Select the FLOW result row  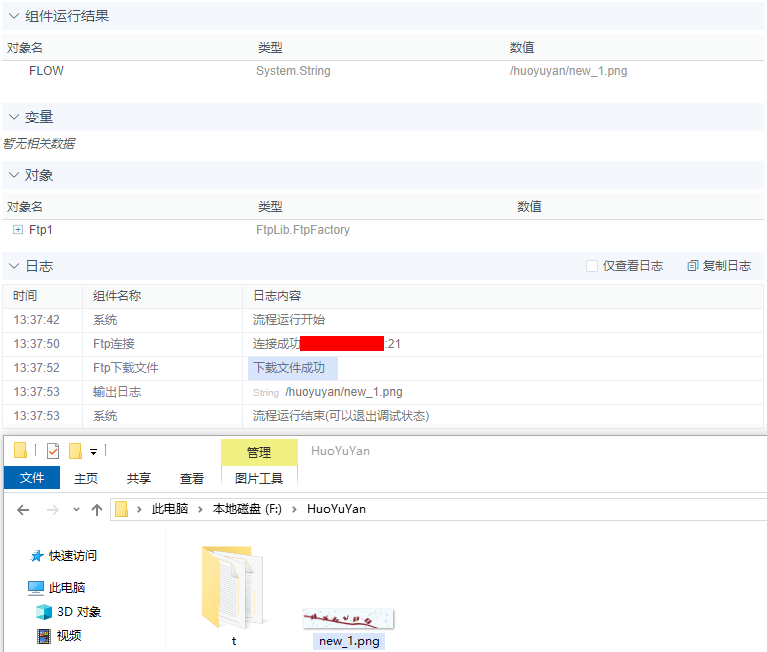coord(383,71)
